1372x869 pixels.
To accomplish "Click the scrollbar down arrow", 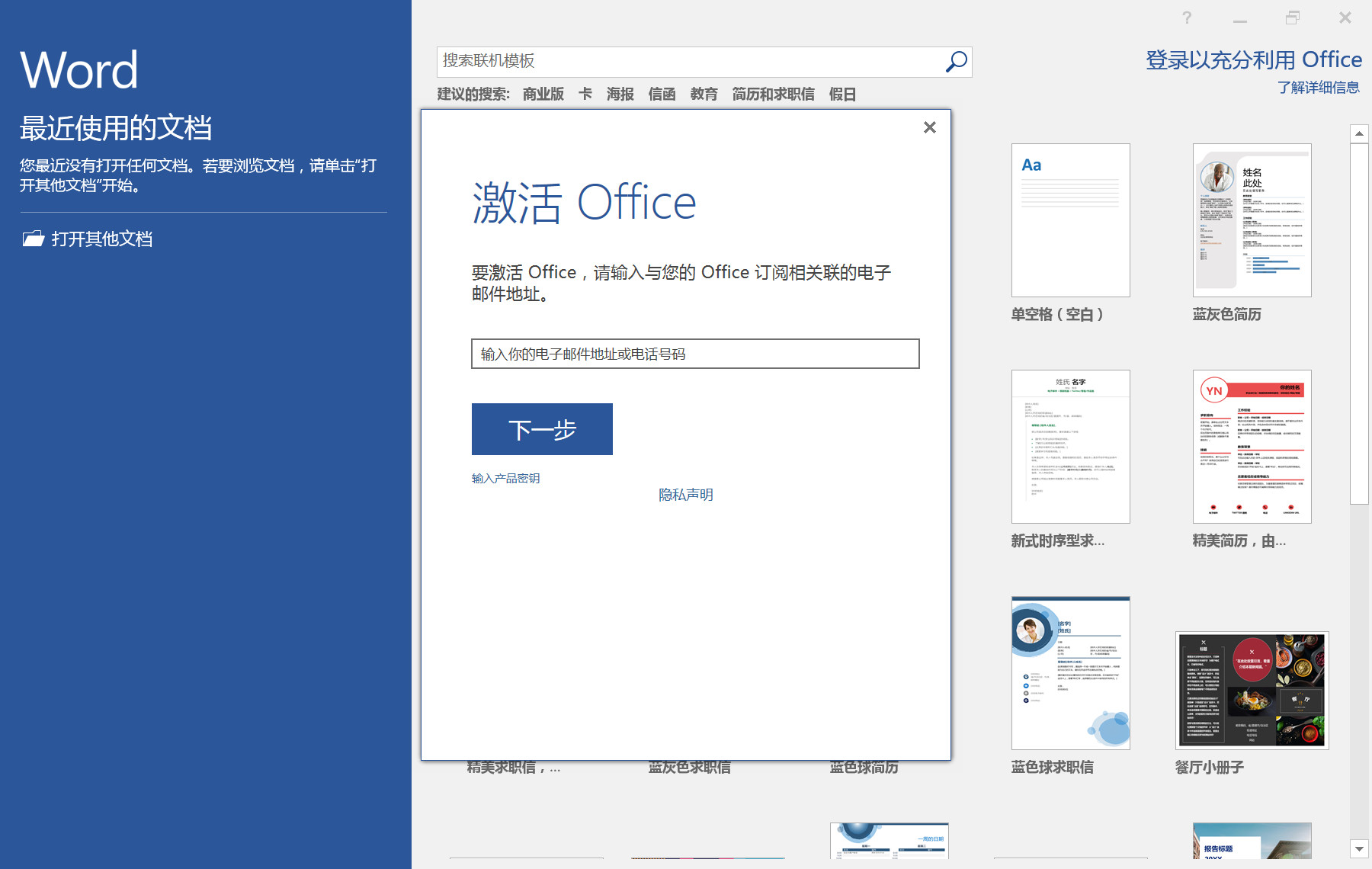I will coord(1359,848).
